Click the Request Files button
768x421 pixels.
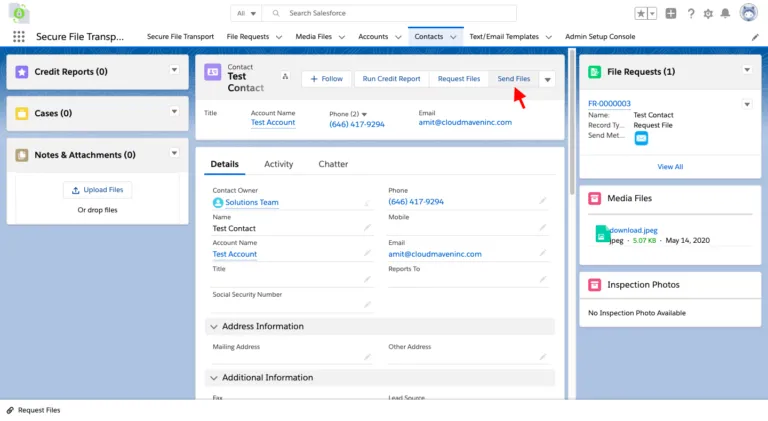[x=459, y=79]
